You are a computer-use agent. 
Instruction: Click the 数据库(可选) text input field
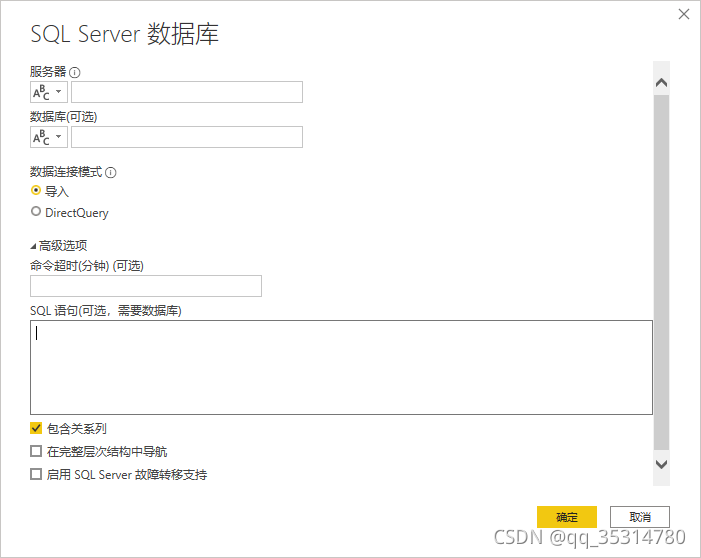187,137
